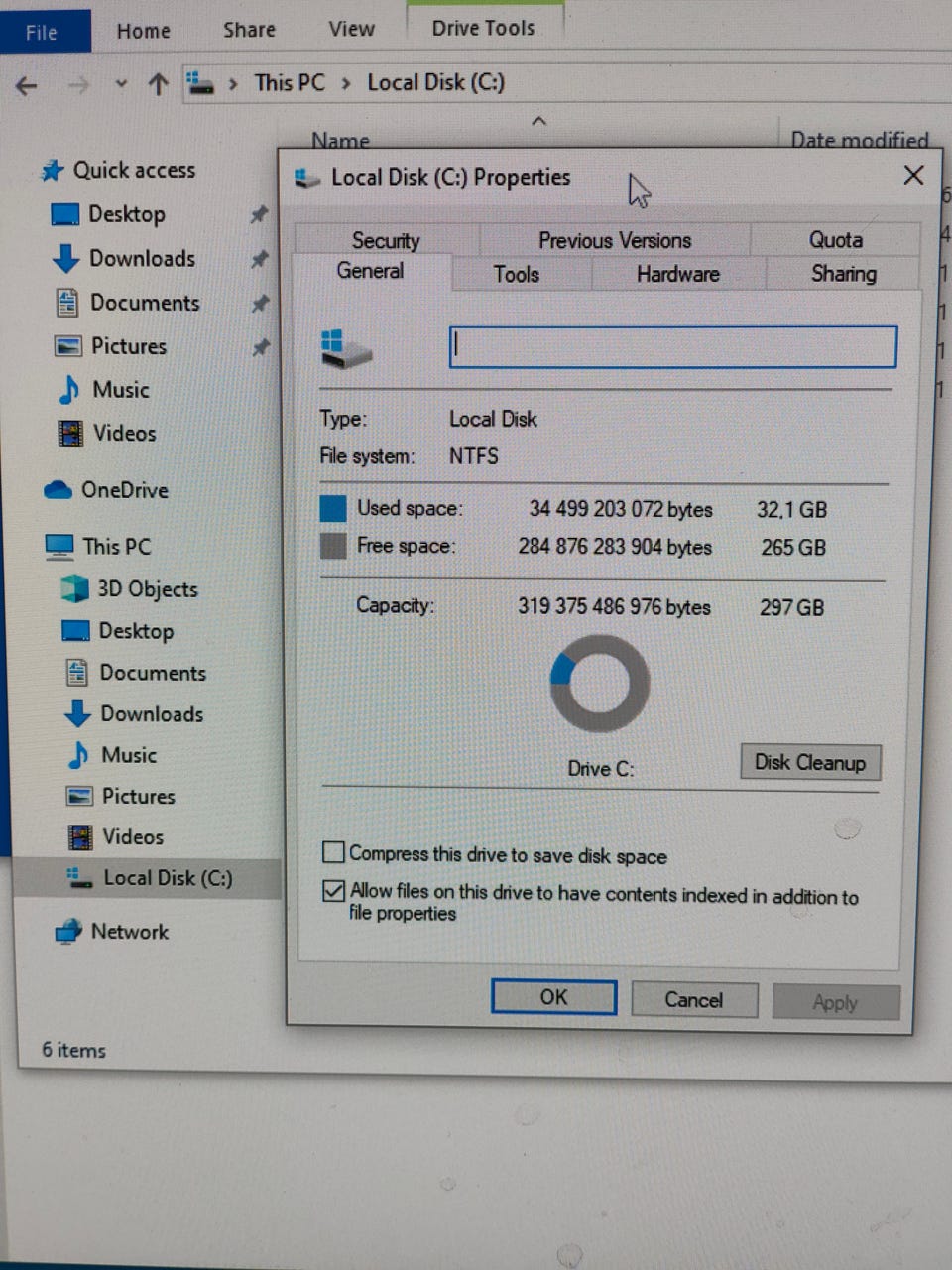
Task: Select Quick access label in navigation pane
Action: (x=134, y=170)
